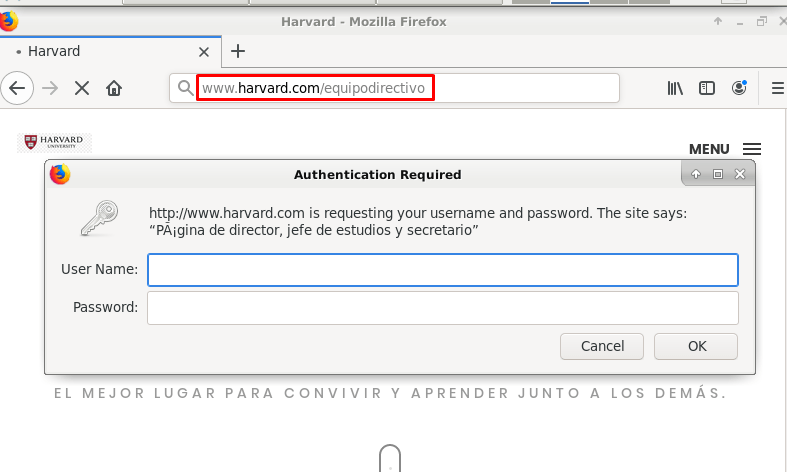Open the Firefox hamburger menu

point(777,88)
